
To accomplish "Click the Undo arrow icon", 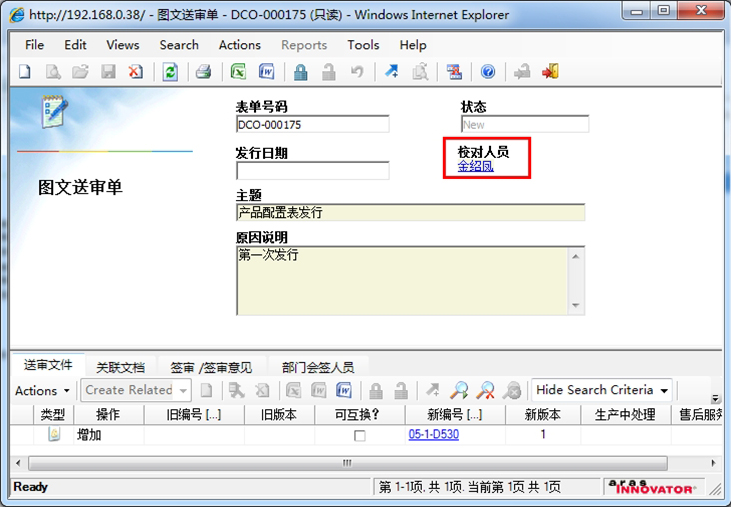I will [357, 72].
